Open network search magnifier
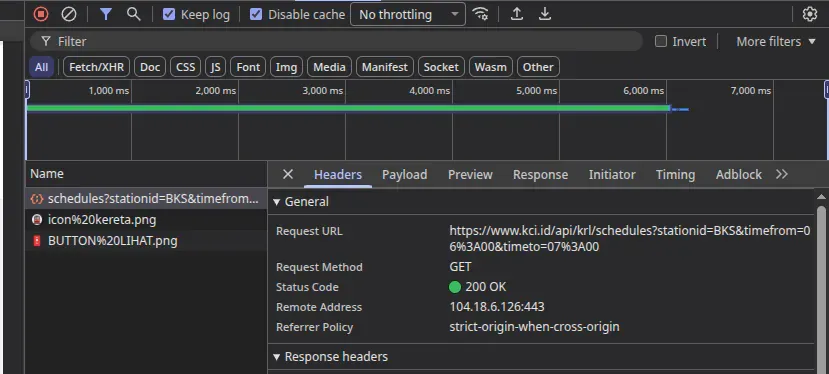The image size is (829, 374). click(x=134, y=14)
